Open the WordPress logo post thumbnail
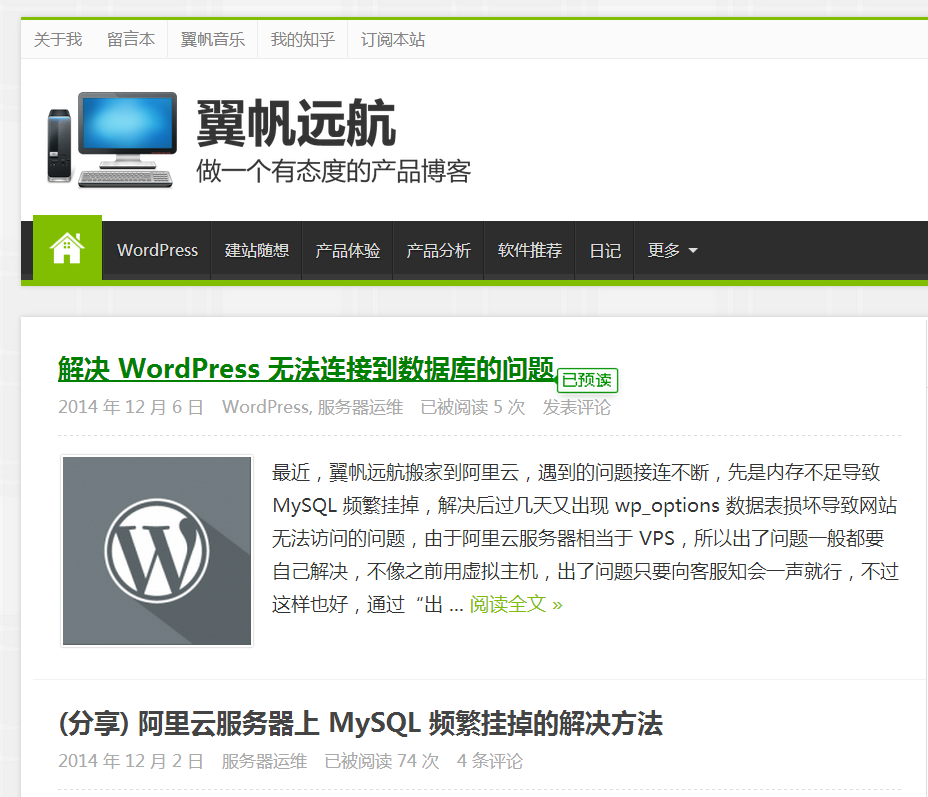Image resolution: width=928 pixels, height=797 pixels. click(x=157, y=551)
